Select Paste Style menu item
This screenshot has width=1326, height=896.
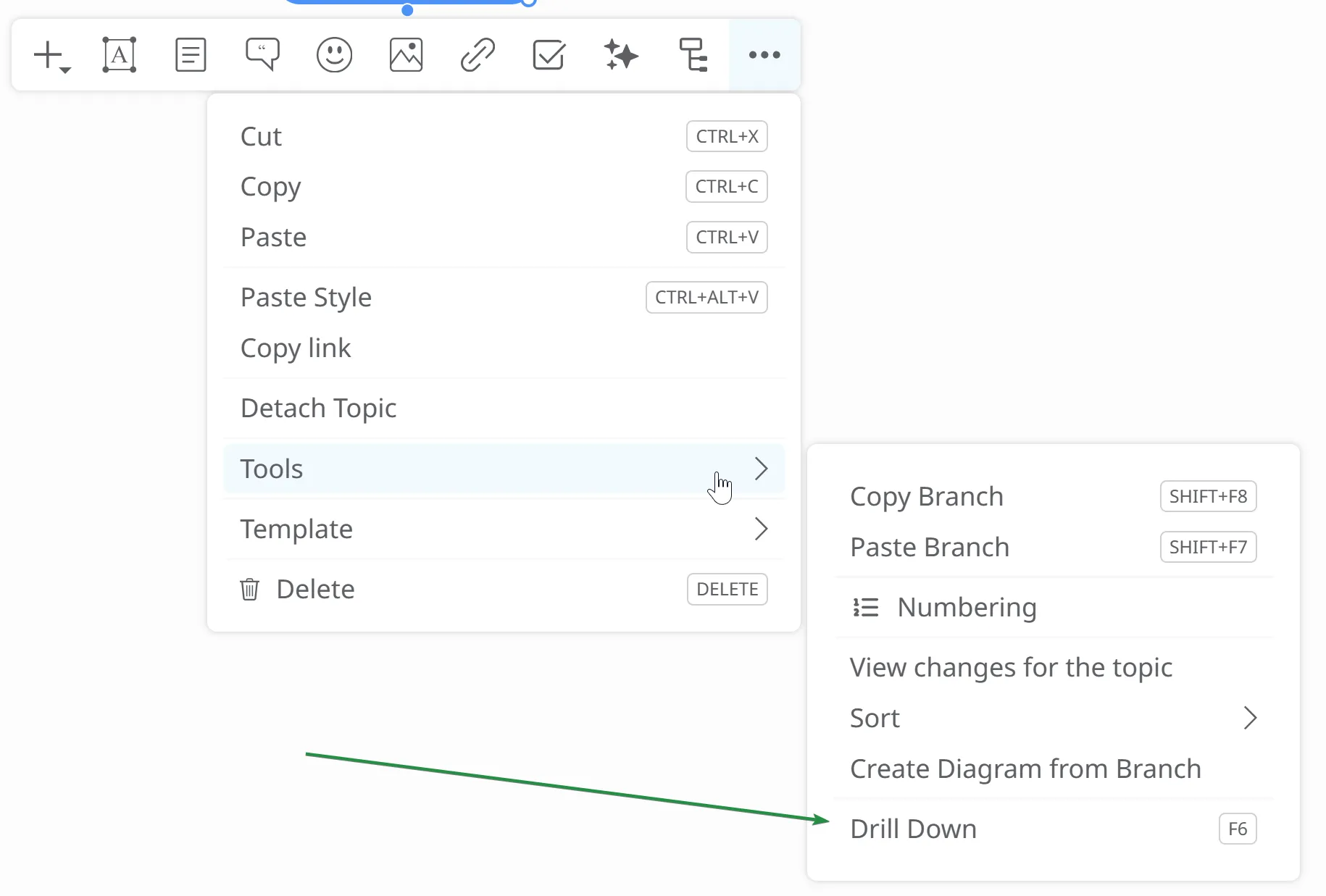pyautogui.click(x=504, y=297)
